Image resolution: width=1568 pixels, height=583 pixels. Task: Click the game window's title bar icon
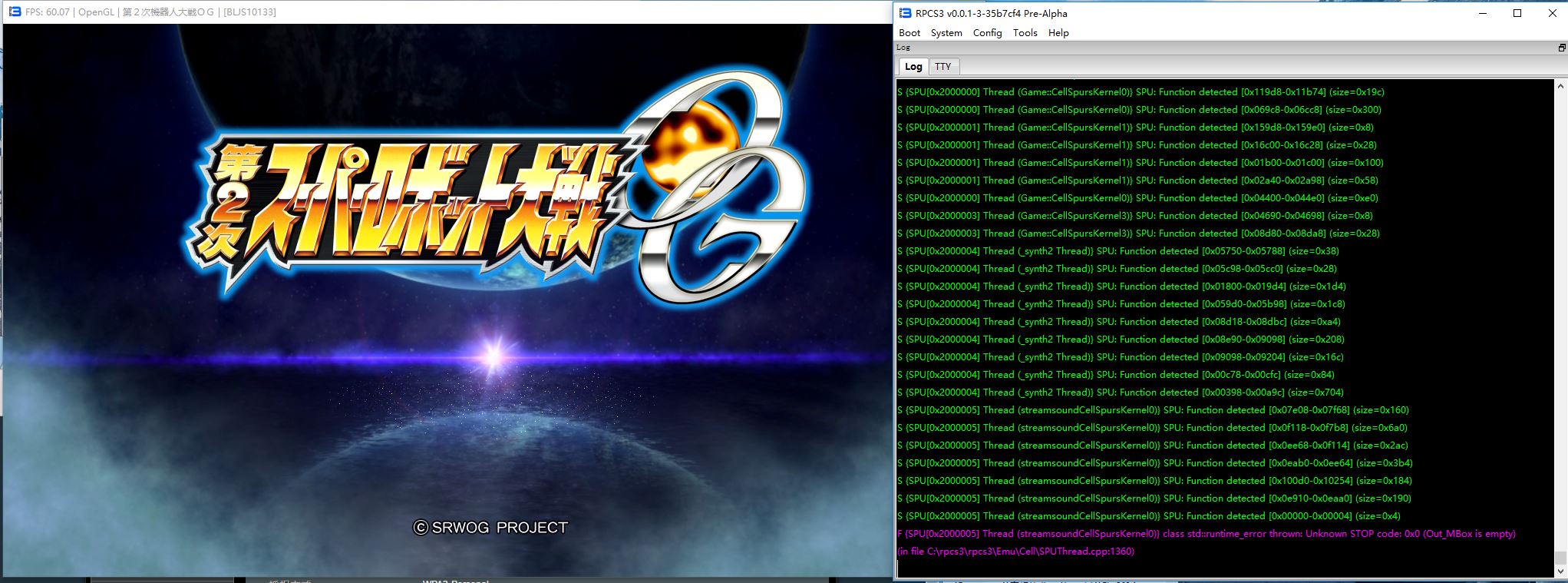pos(15,12)
